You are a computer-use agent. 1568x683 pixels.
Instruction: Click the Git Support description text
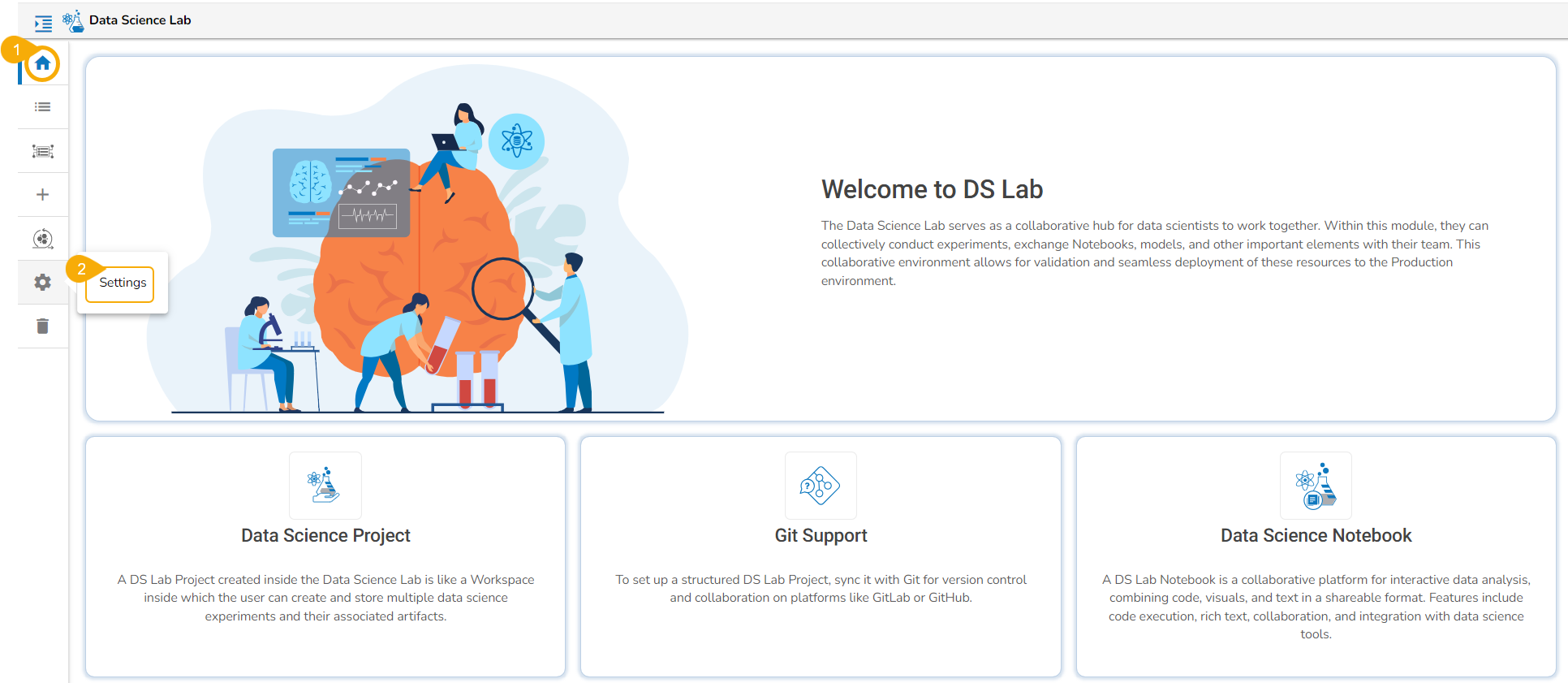pyautogui.click(x=821, y=589)
